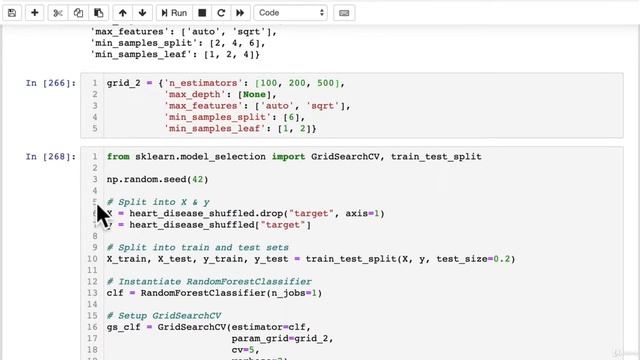Click clf = RandomForestClassifier(n_jobs=1) line
Screen dimensions: 640x360
pyautogui.click(x=214, y=293)
